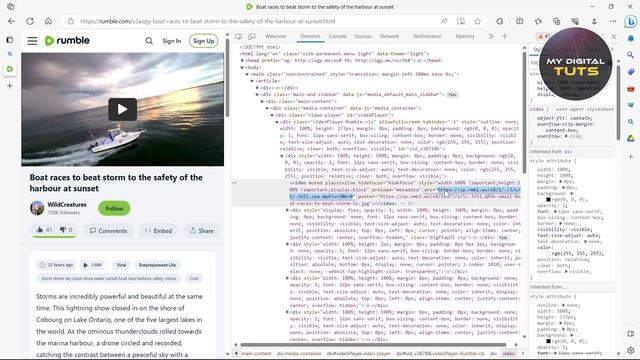The height and width of the screenshot is (360, 640).
Task: Open Edge sidebar settings gear
Action: pyautogui.click(x=631, y=350)
